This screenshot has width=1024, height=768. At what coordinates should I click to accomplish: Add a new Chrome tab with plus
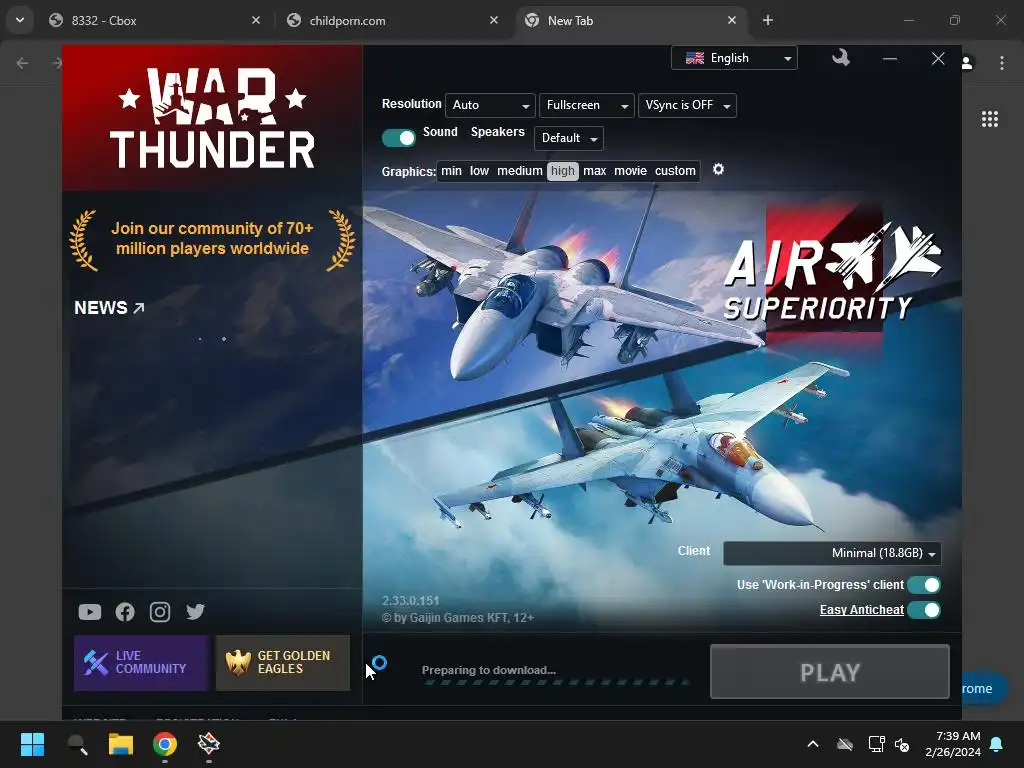pyautogui.click(x=768, y=21)
